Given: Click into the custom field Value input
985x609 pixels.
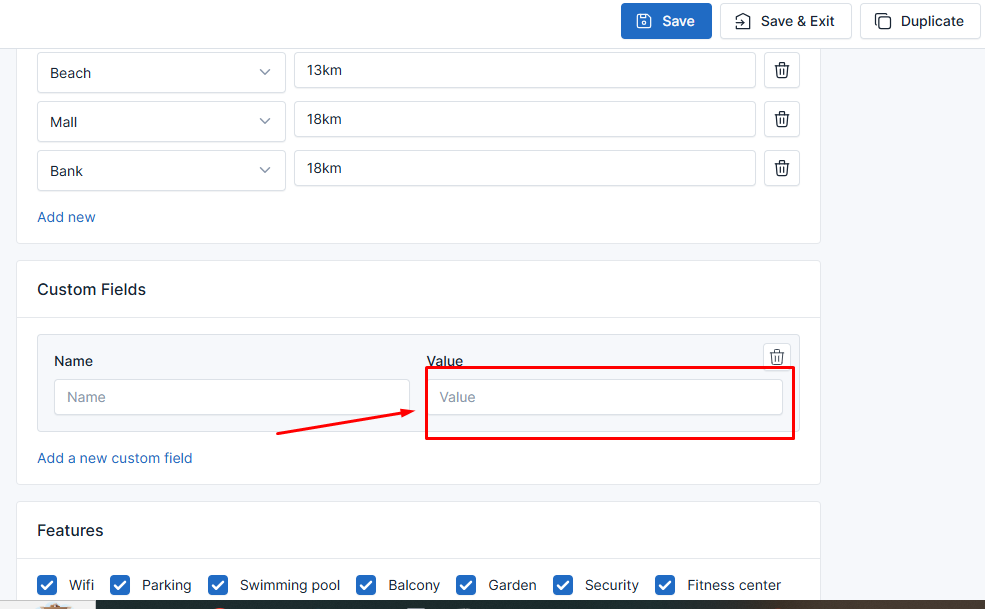Looking at the screenshot, I should 604,397.
